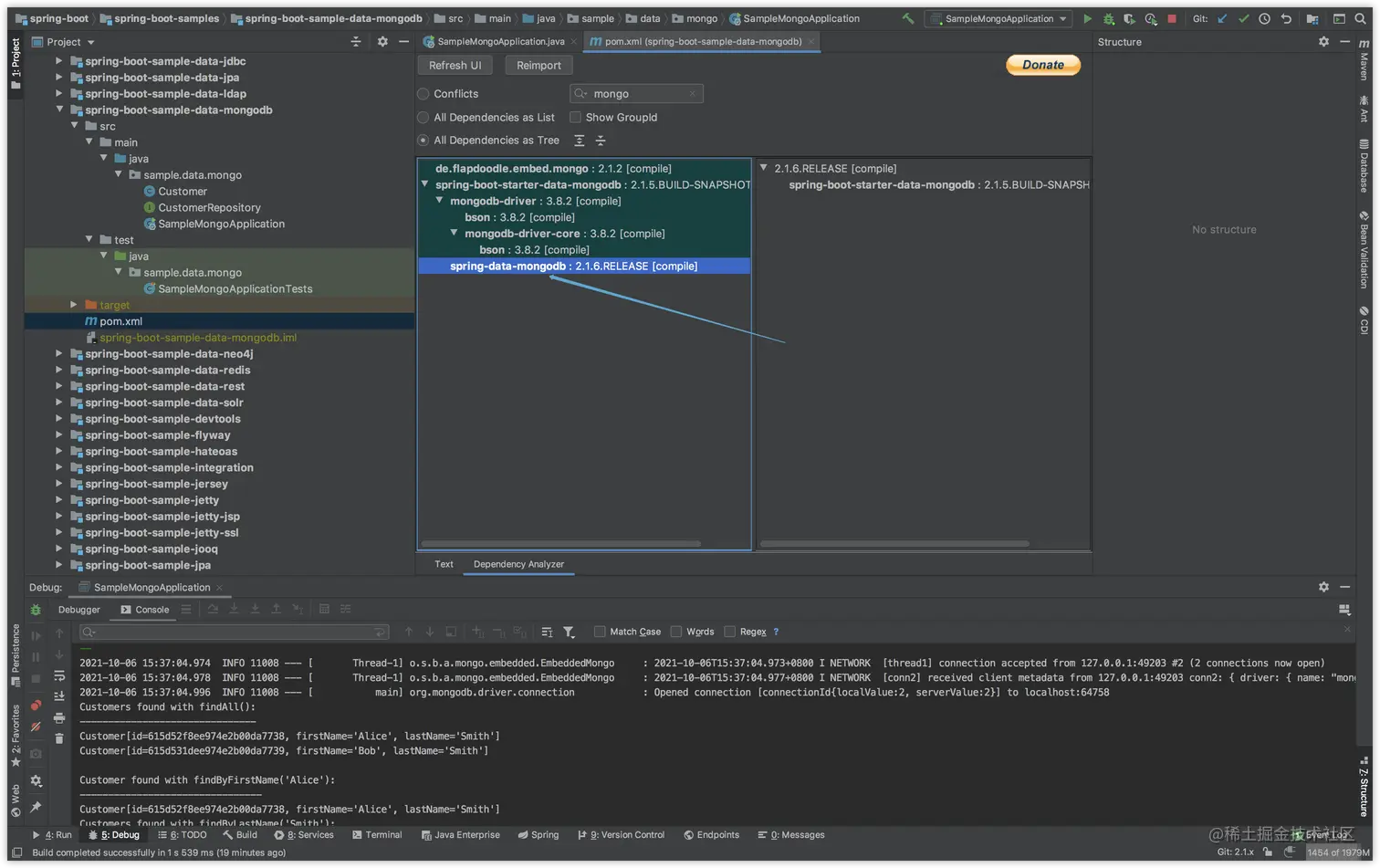Viewport: 1380px width, 868px height.
Task: Open SampleMongoApplication run configuration dropdown
Action: point(997,18)
